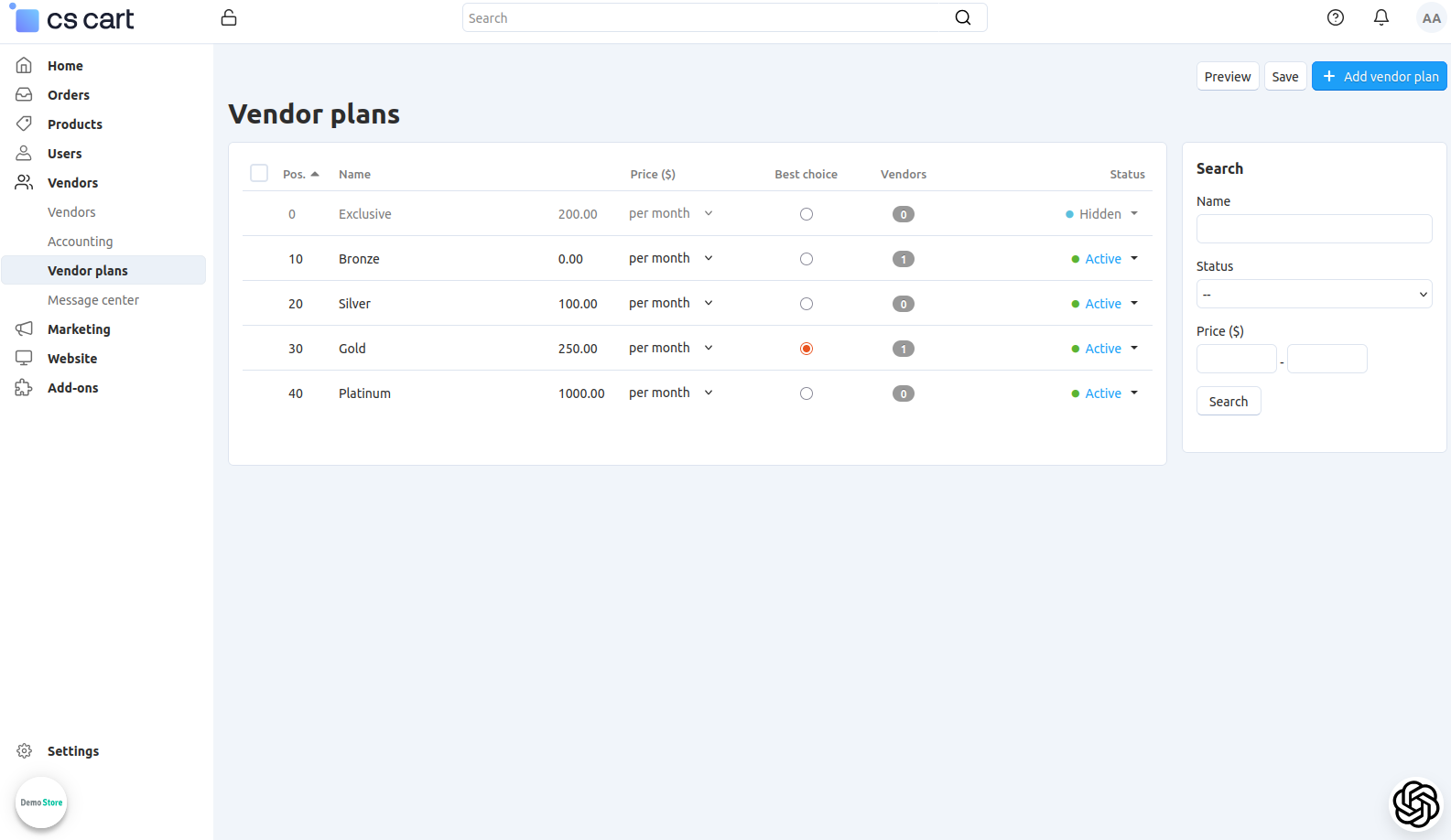Click the lock icon in top bar

pyautogui.click(x=229, y=18)
